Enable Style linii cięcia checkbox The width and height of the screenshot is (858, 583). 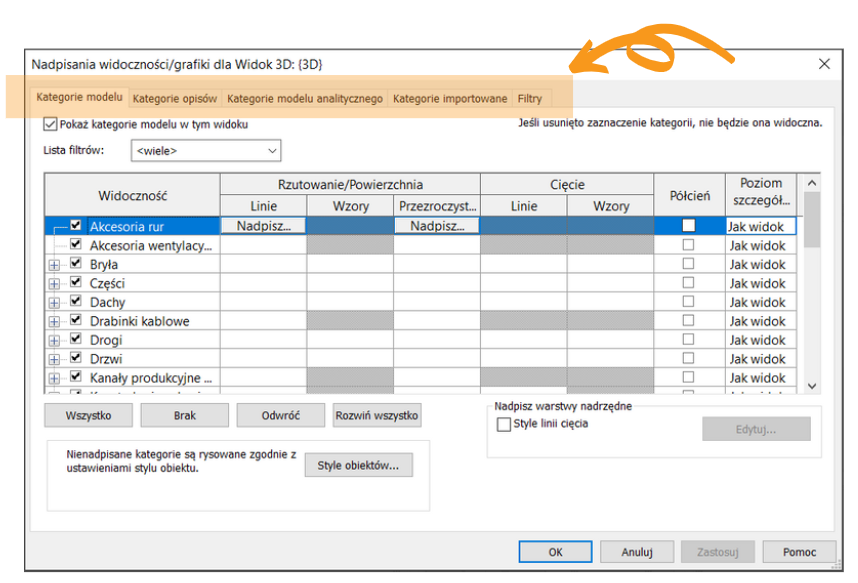pyautogui.click(x=504, y=424)
